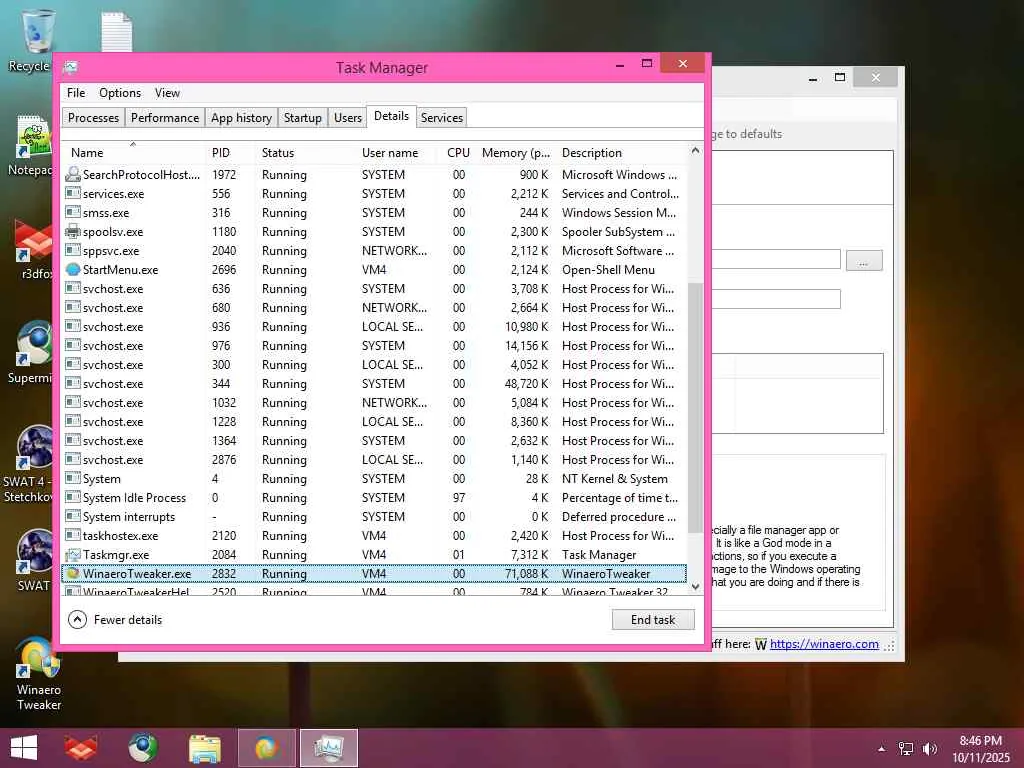
Task: Click the browse '...' button in Winaero Tweaker
Action: coord(864,261)
